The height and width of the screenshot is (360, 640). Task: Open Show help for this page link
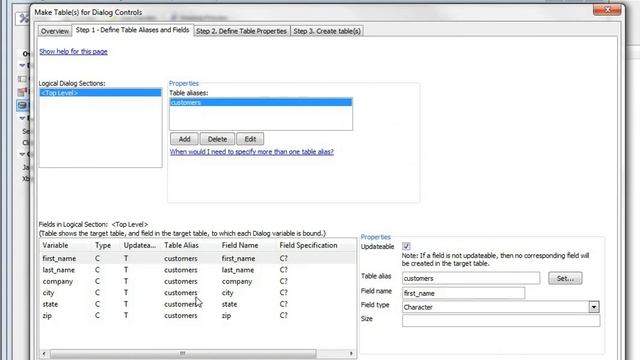pyautogui.click(x=73, y=51)
